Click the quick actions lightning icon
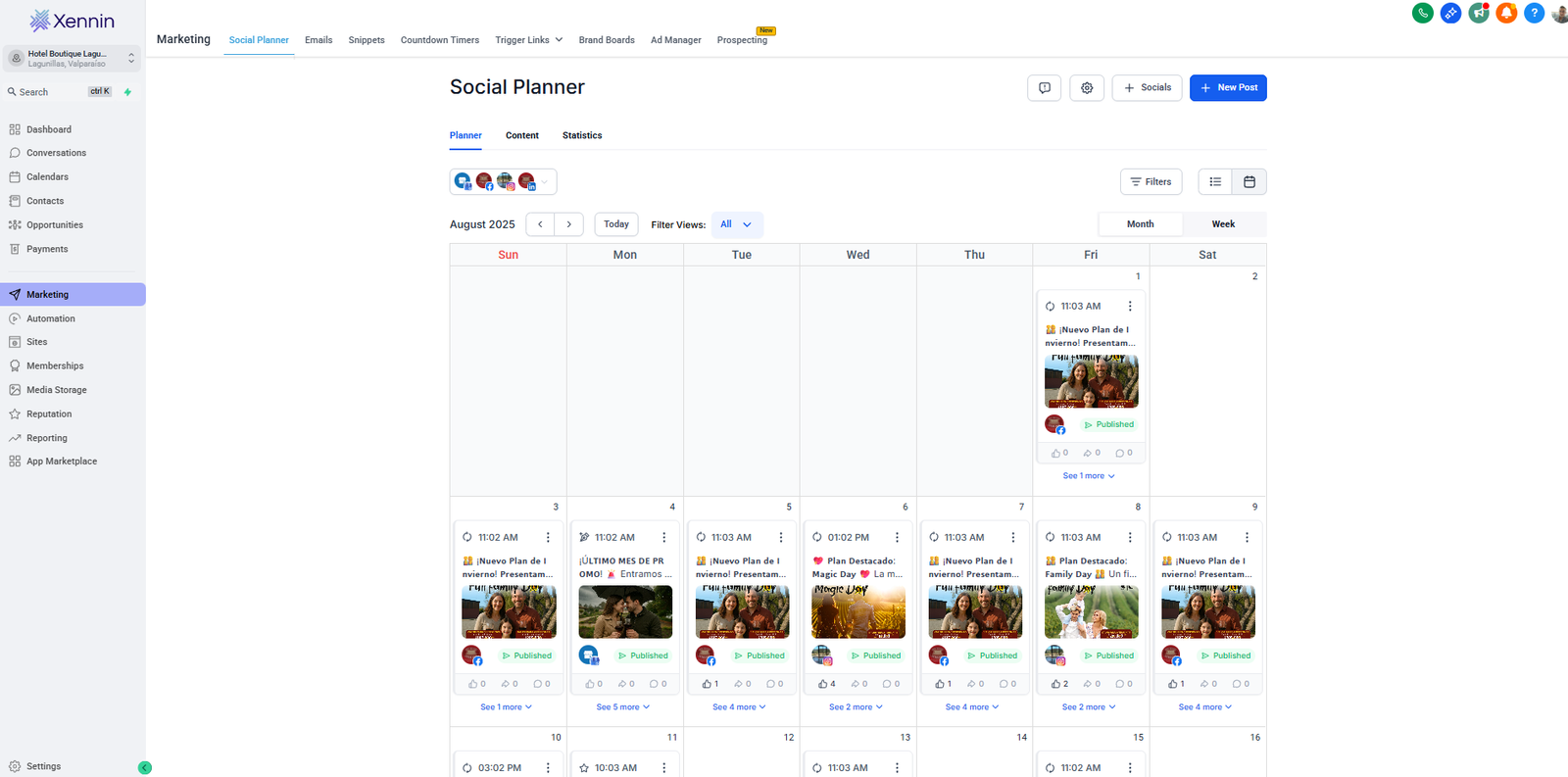This screenshot has width=1568, height=777. pos(127,92)
